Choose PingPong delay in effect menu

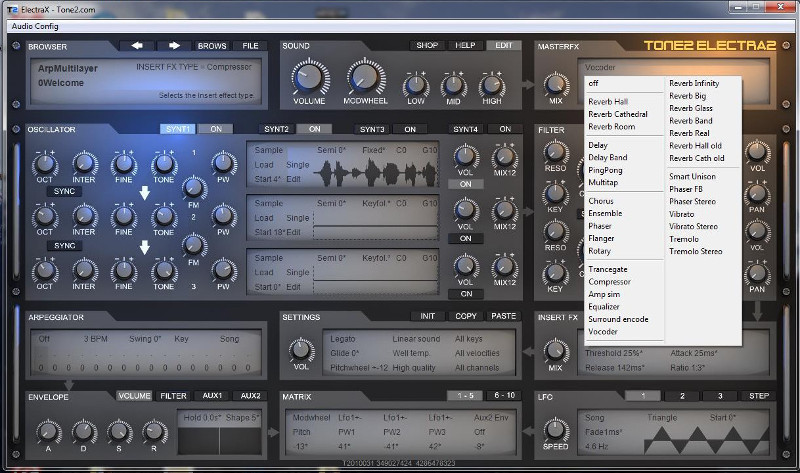click(605, 170)
